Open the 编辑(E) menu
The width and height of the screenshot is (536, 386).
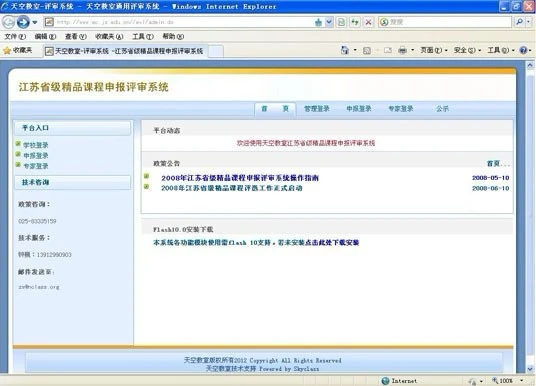tap(45, 36)
